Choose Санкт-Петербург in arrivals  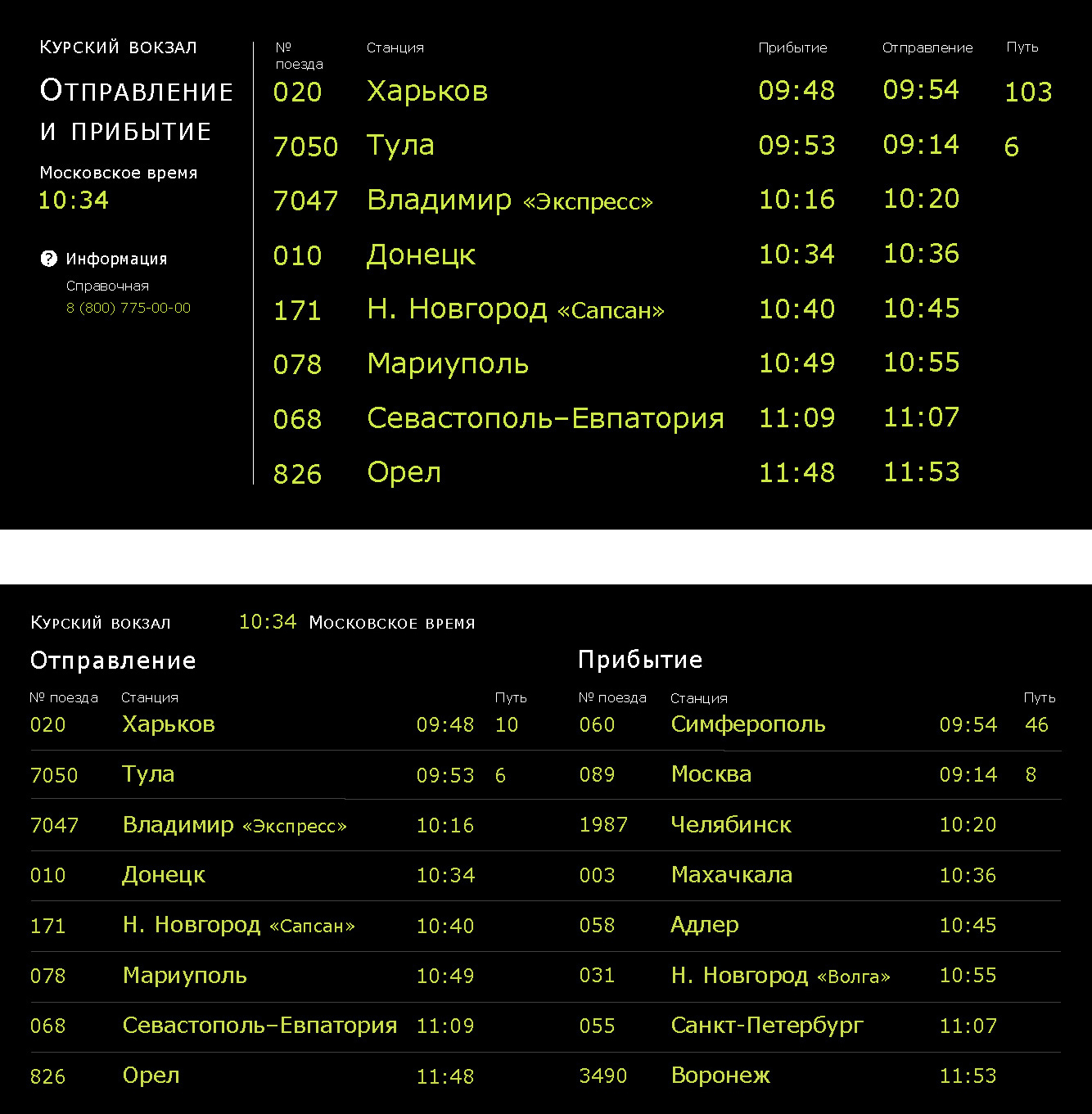click(767, 1026)
